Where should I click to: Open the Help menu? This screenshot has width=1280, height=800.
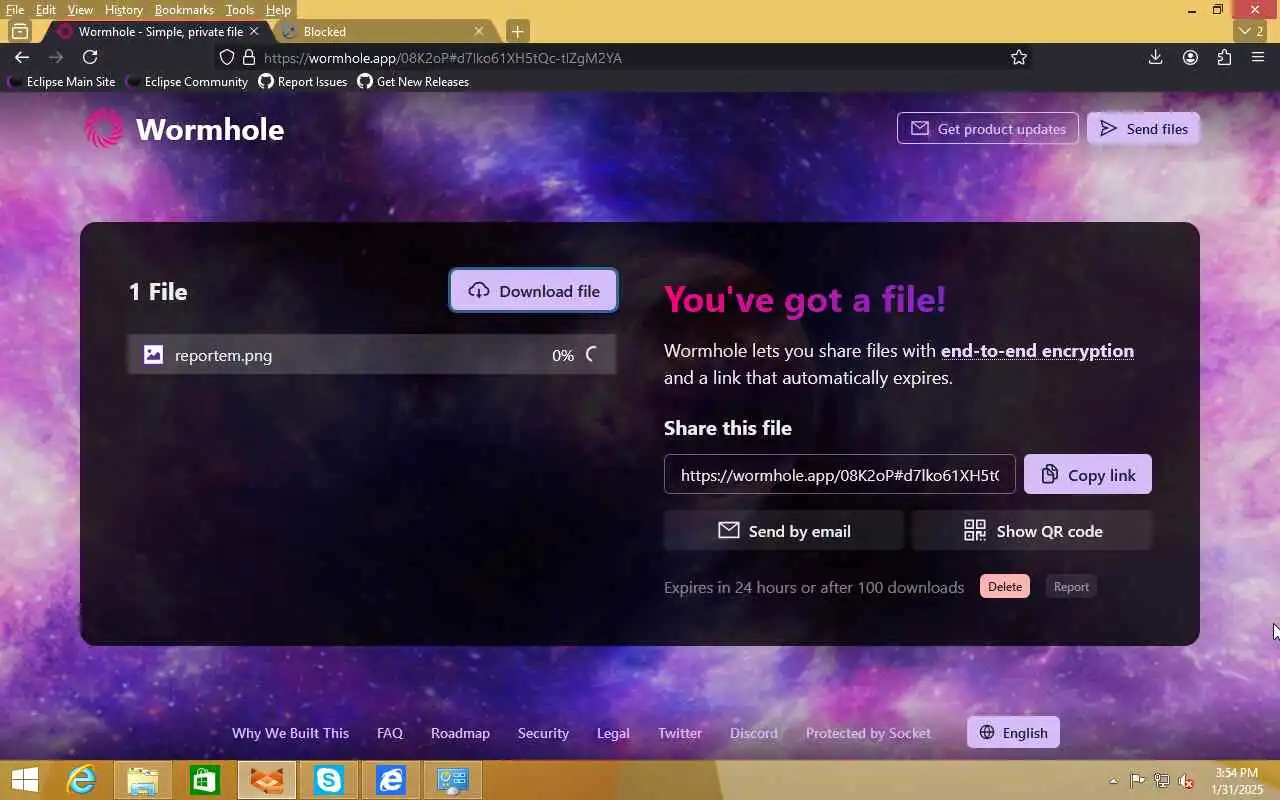(x=278, y=10)
